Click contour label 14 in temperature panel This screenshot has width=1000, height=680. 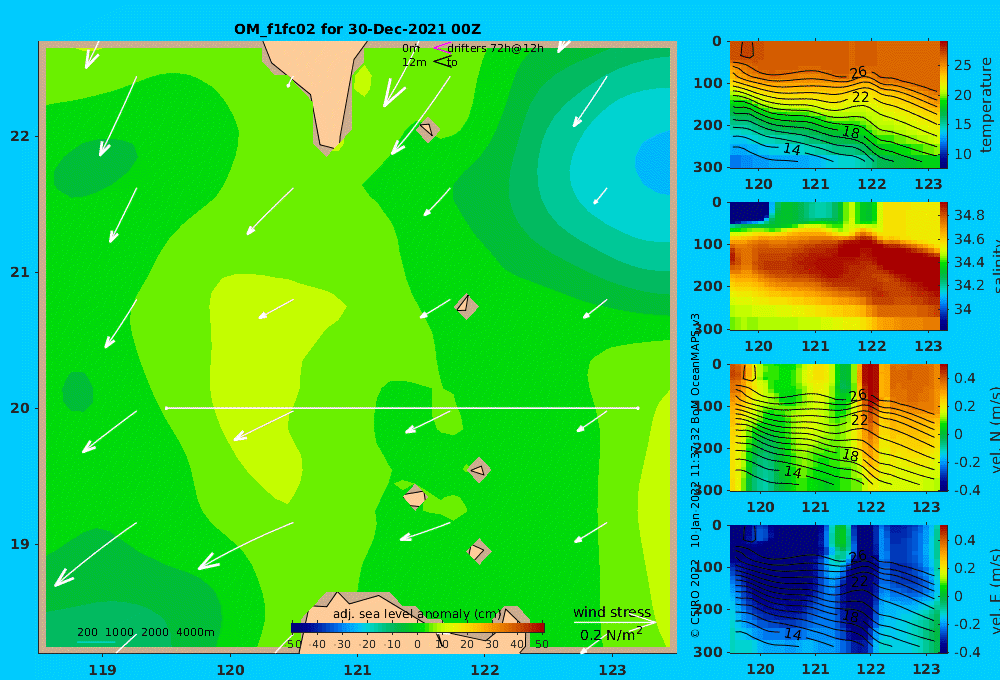791,149
